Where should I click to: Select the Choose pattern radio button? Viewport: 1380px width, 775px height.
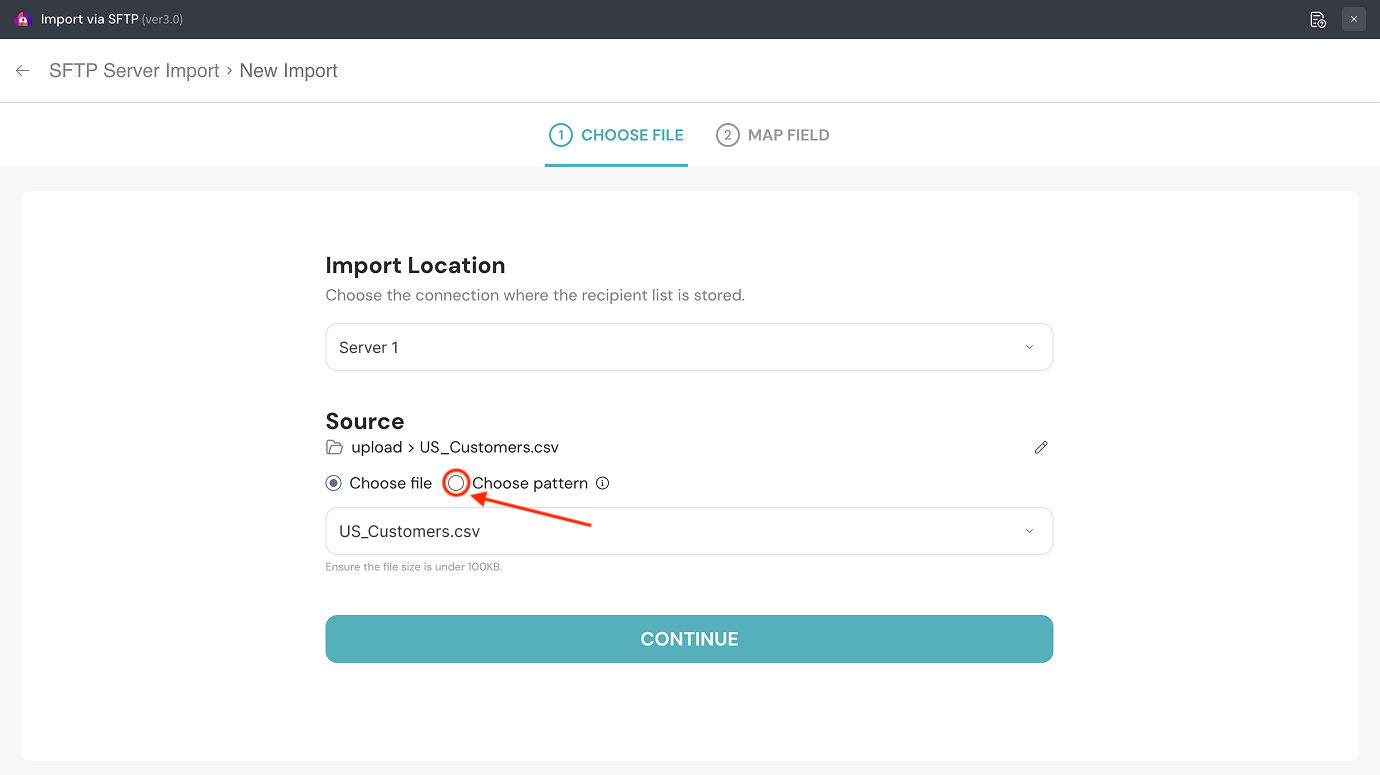click(457, 483)
